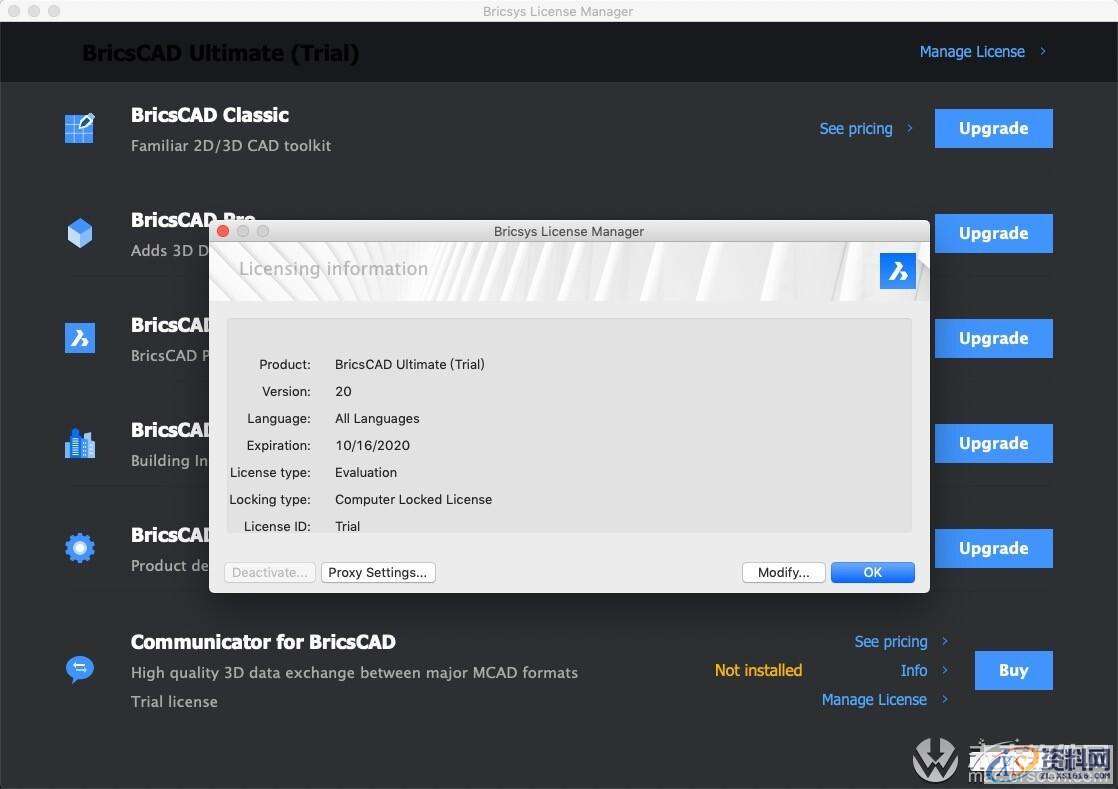Viewport: 1118px width, 789px height.
Task: Click the BricsCAD BIM buildings icon
Action: [x=79, y=443]
